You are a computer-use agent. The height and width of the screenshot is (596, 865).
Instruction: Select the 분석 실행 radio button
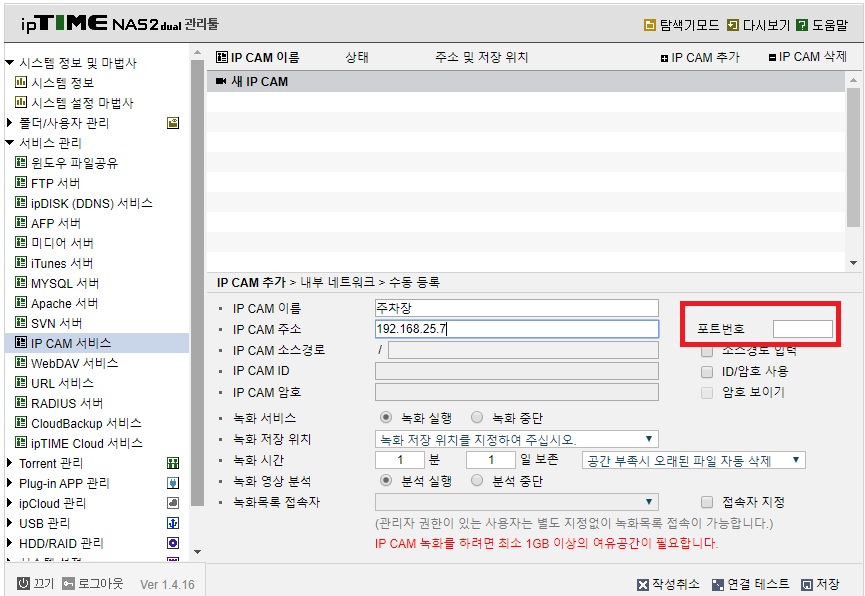(386, 480)
